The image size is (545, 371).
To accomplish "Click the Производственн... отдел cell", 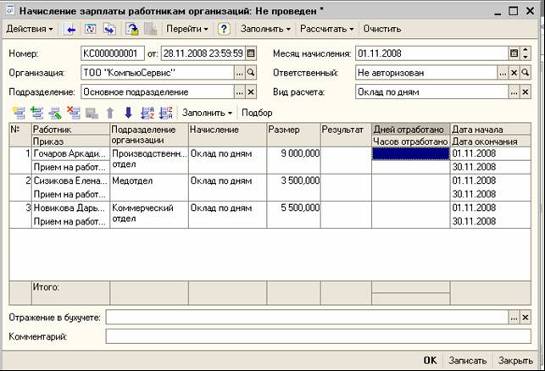I will coord(149,160).
